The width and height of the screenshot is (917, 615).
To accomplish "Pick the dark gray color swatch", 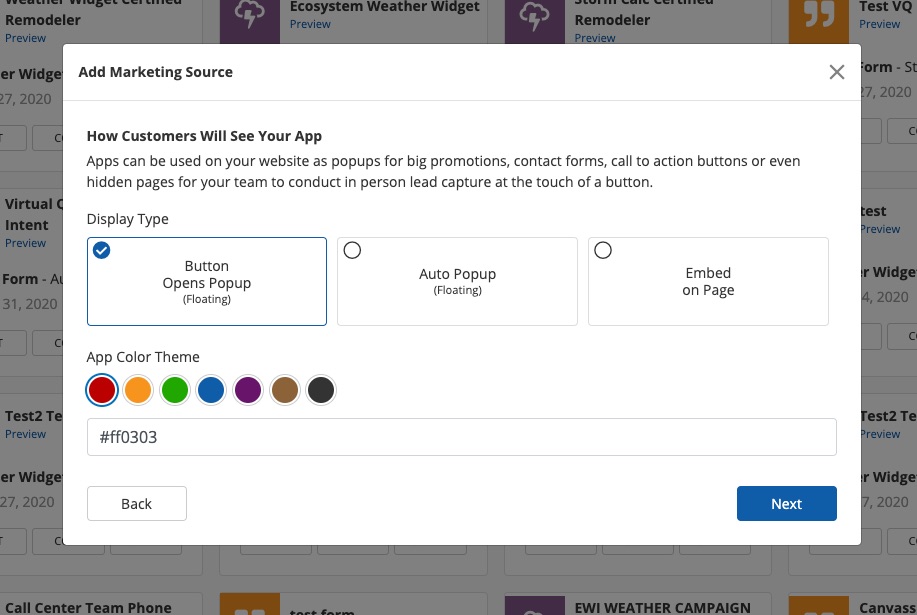I will tap(321, 390).
